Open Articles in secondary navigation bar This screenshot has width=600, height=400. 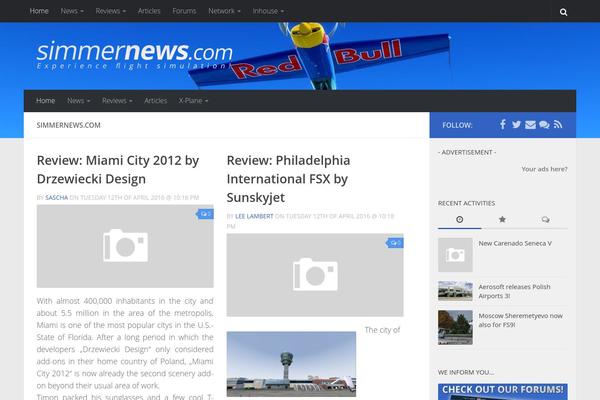click(155, 101)
